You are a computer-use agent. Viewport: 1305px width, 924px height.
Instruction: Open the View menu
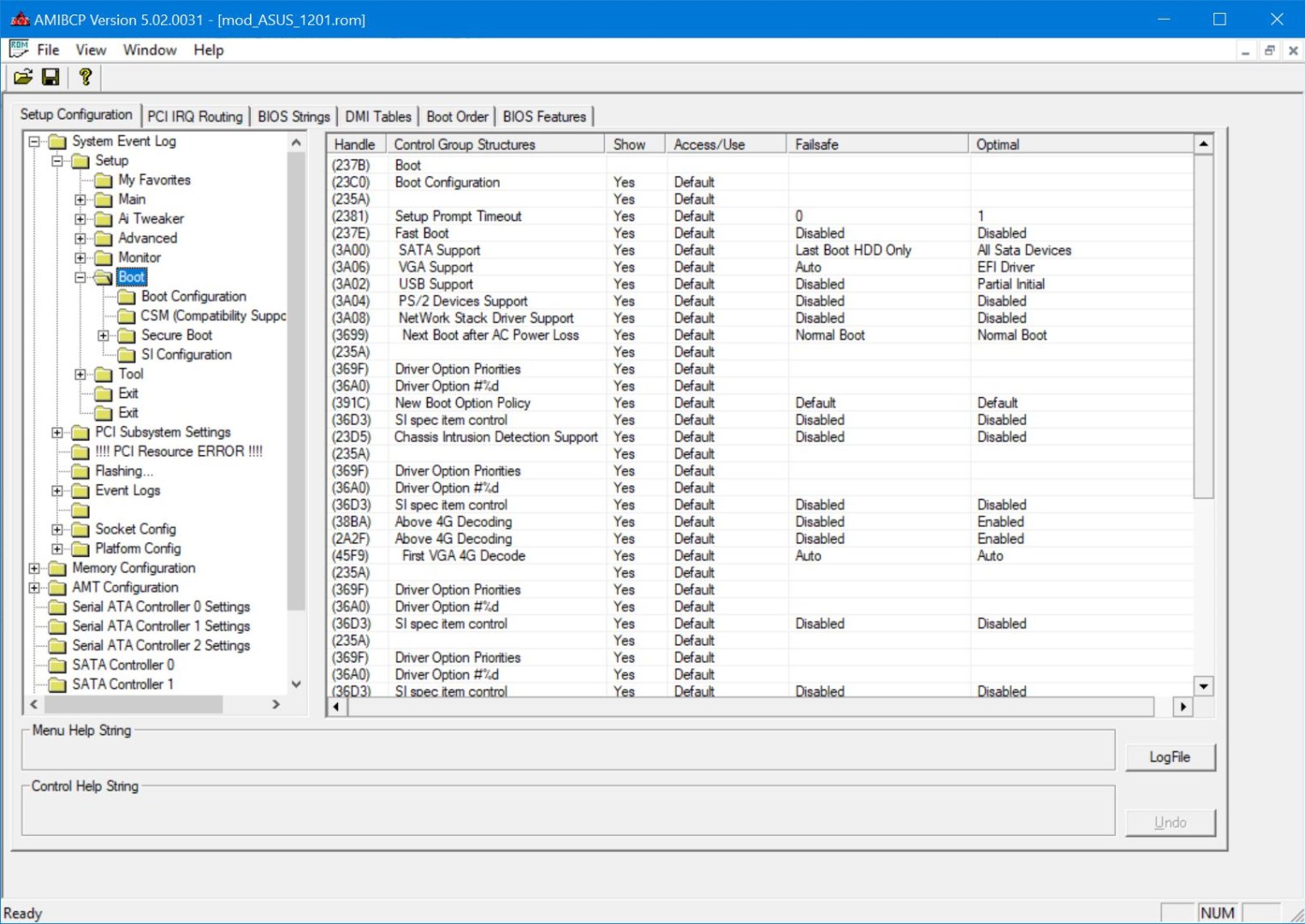click(x=91, y=50)
